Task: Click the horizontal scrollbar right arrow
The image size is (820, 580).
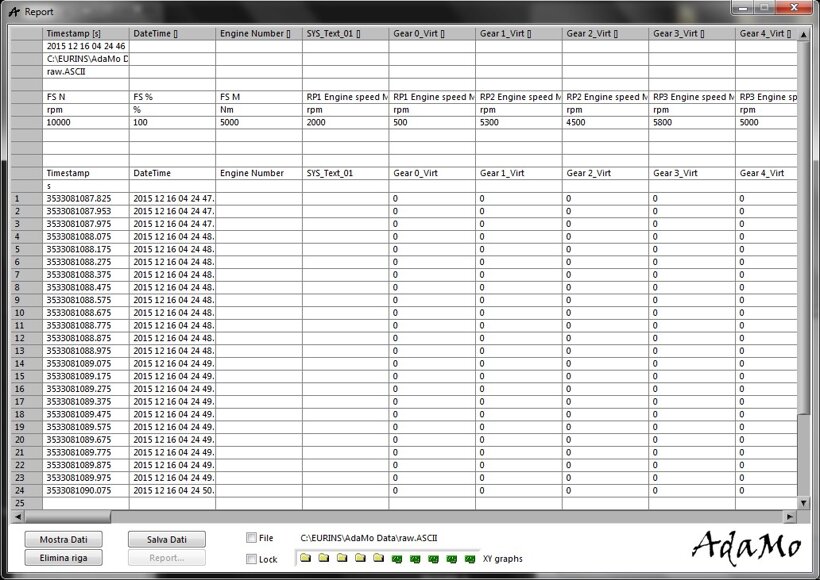Action: point(790,517)
